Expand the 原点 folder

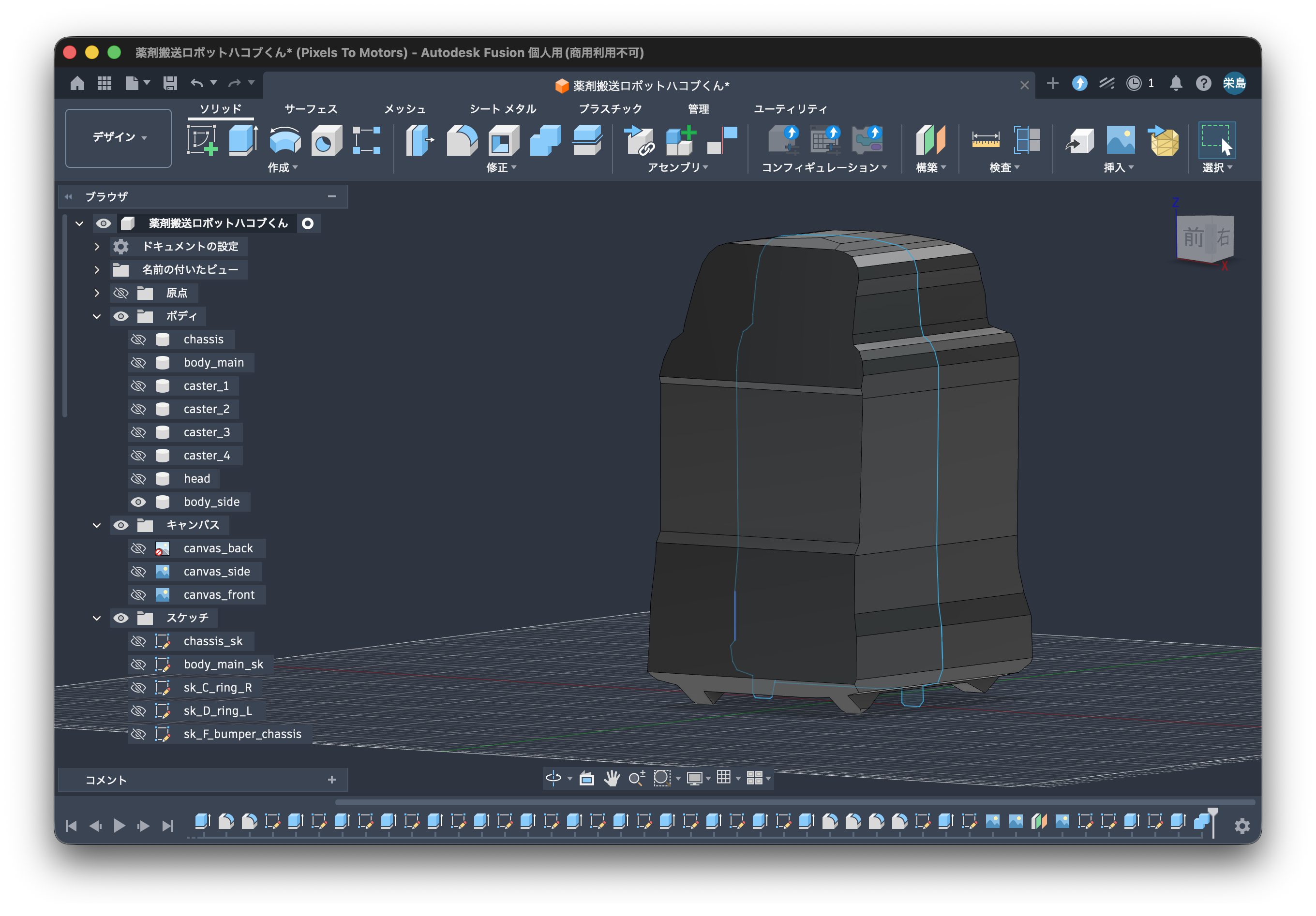[x=97, y=293]
